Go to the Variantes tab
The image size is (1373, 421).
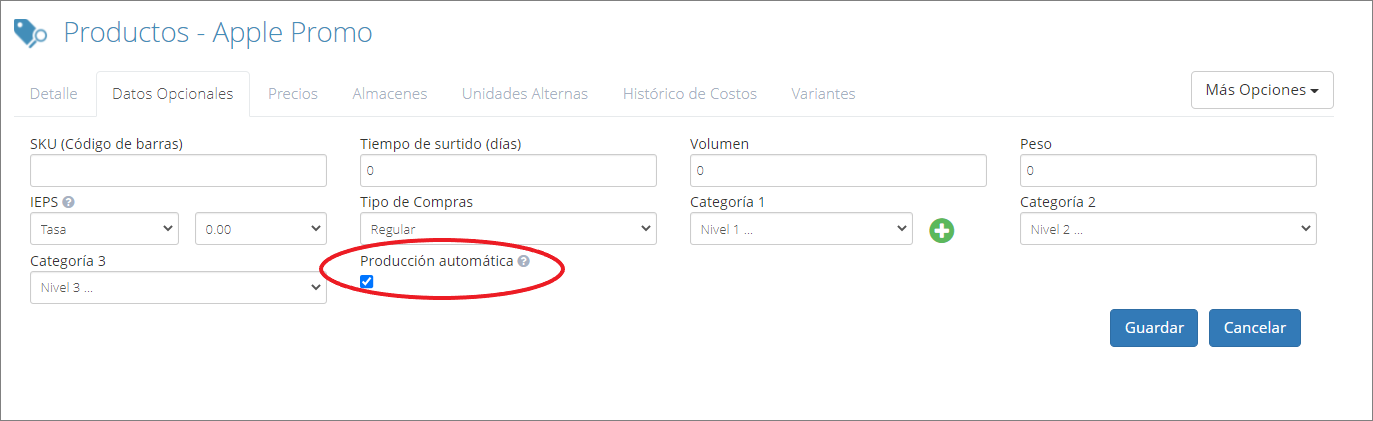[x=823, y=93]
